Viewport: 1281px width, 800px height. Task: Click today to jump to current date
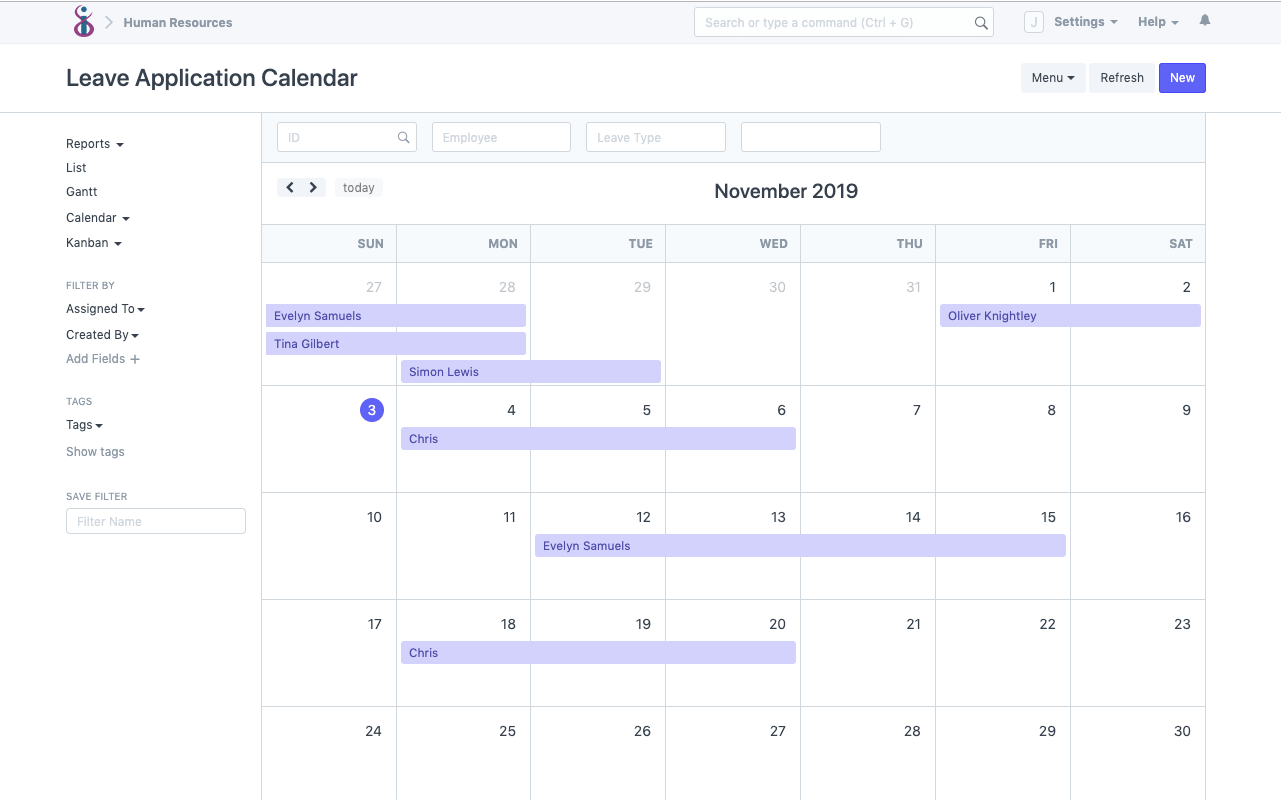click(x=358, y=187)
